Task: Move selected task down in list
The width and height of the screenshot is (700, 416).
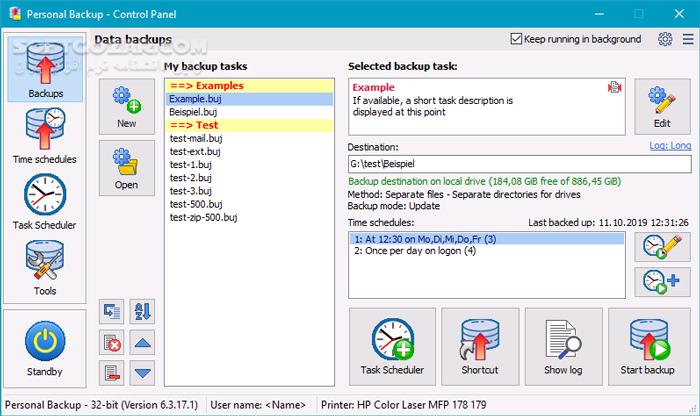Action: [x=142, y=373]
